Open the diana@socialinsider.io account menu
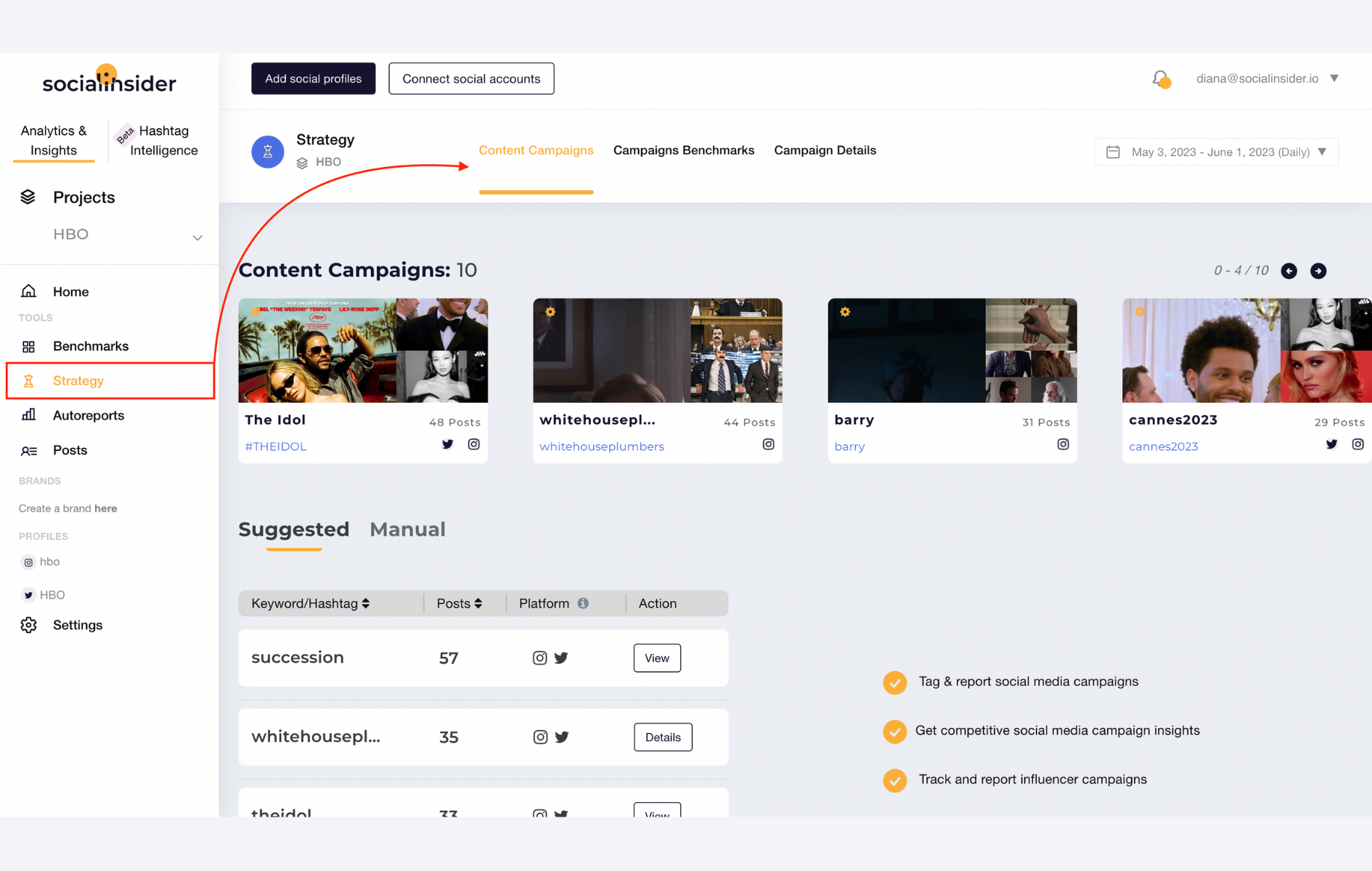Screen dimensions: 1372x871 1267,78
